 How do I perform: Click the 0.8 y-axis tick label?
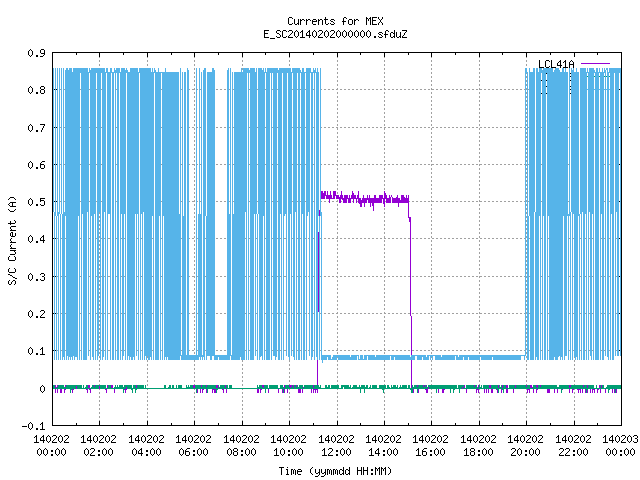[36, 90]
